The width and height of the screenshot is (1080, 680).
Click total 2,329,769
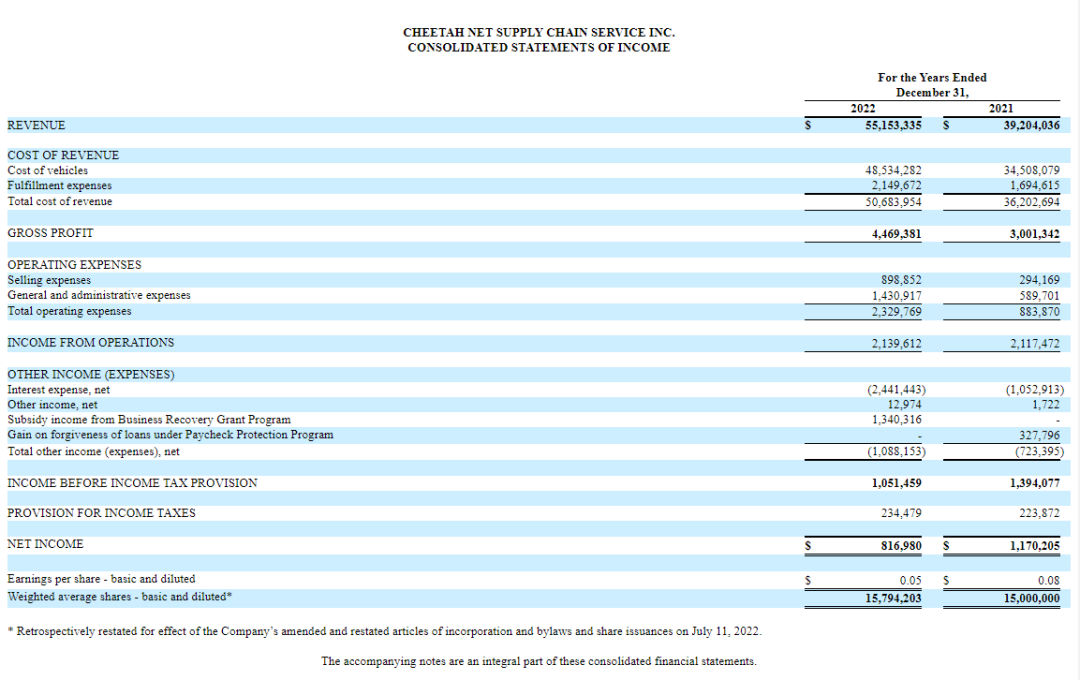pyautogui.click(x=896, y=311)
